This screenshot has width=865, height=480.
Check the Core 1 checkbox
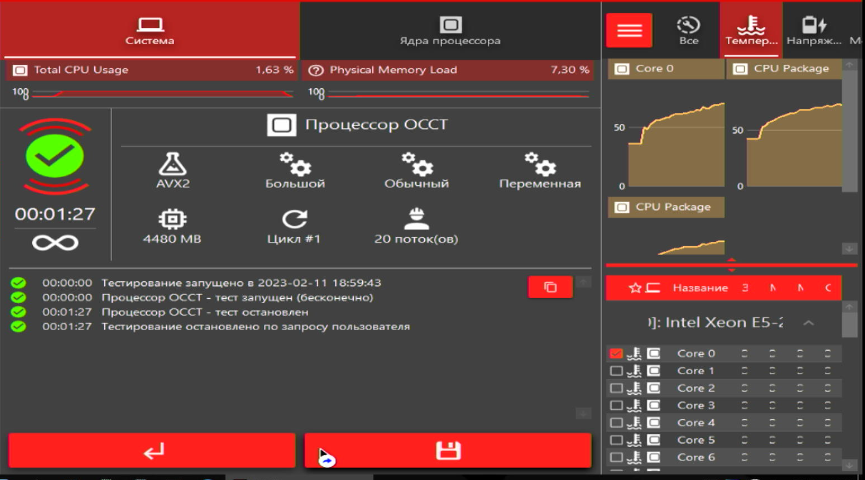[616, 371]
